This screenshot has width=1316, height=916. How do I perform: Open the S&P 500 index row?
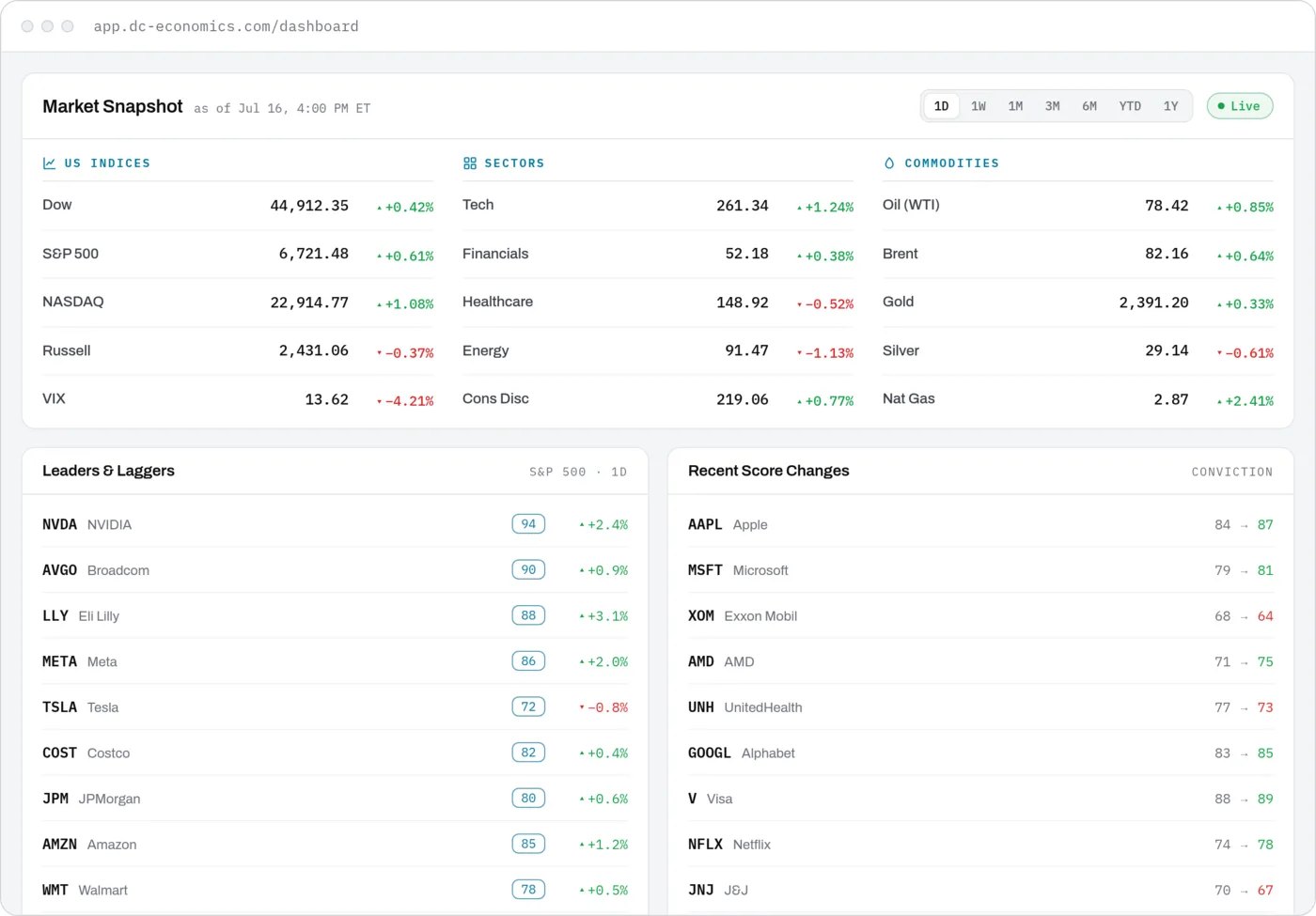238,255
